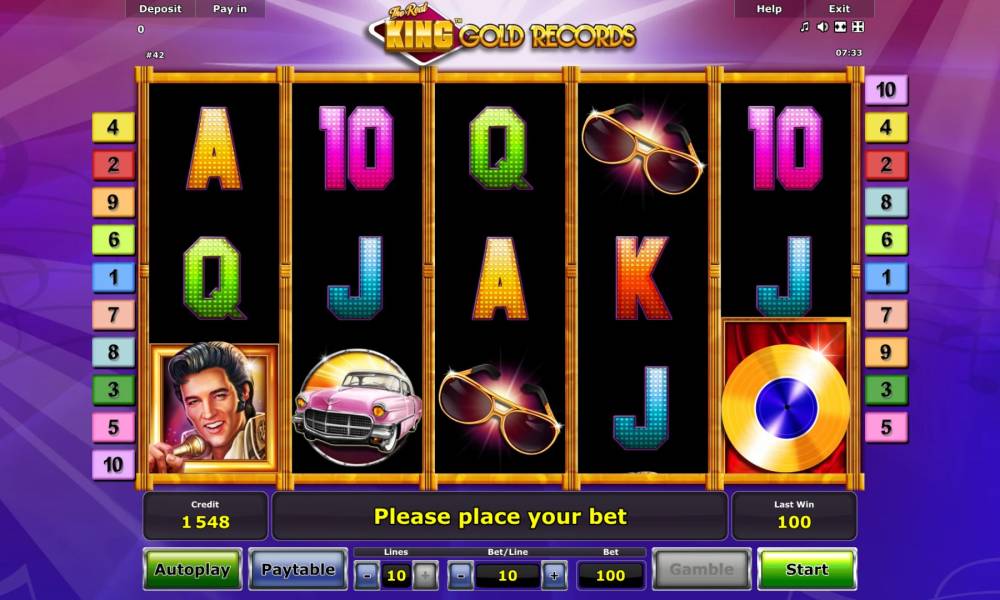Open the Paytable

pos(298,569)
